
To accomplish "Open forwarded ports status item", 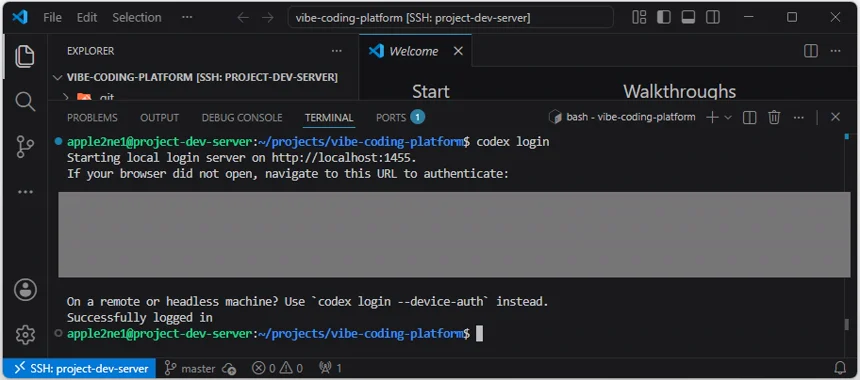I will coord(330,368).
